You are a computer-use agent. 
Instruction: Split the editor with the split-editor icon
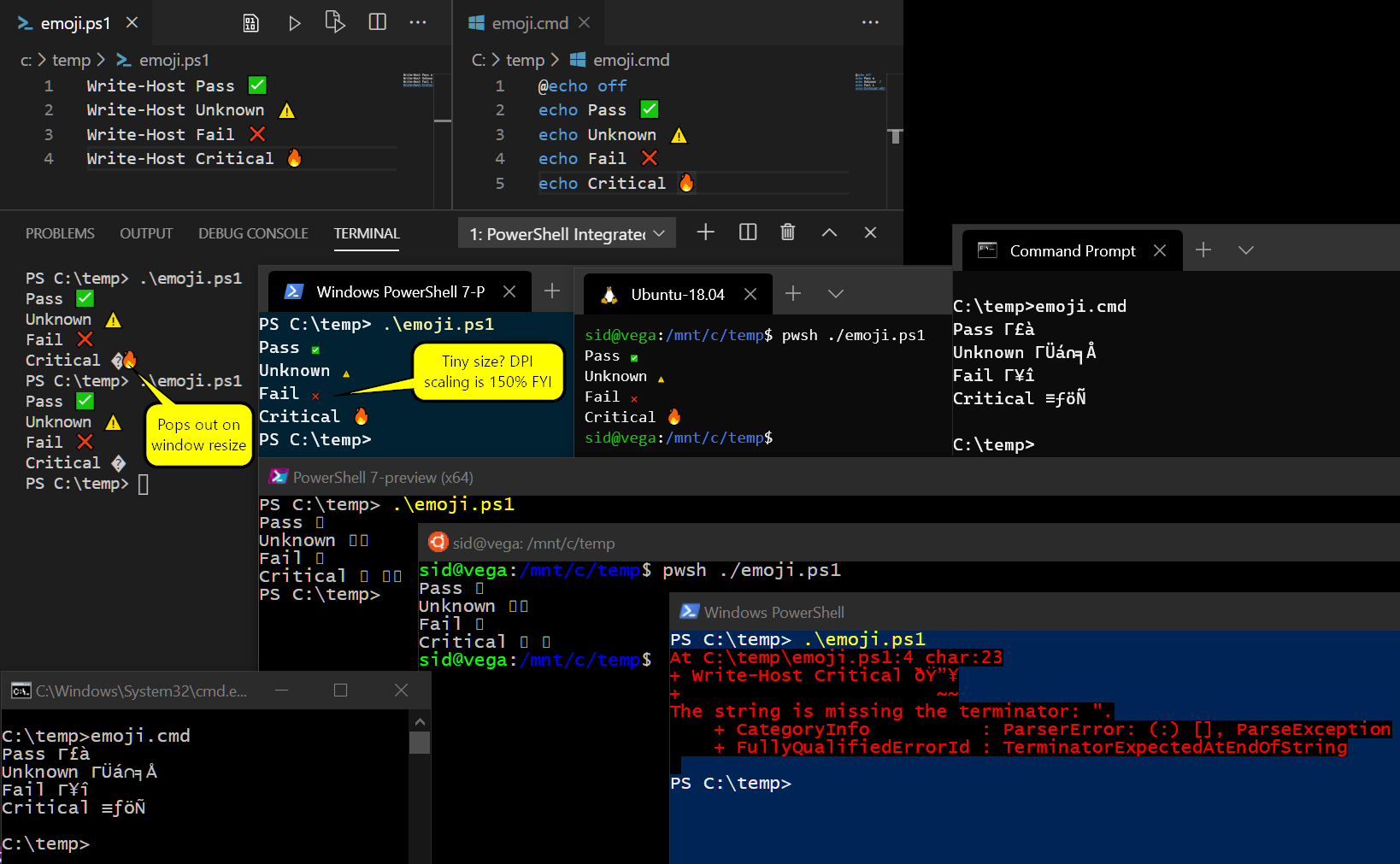click(x=377, y=22)
